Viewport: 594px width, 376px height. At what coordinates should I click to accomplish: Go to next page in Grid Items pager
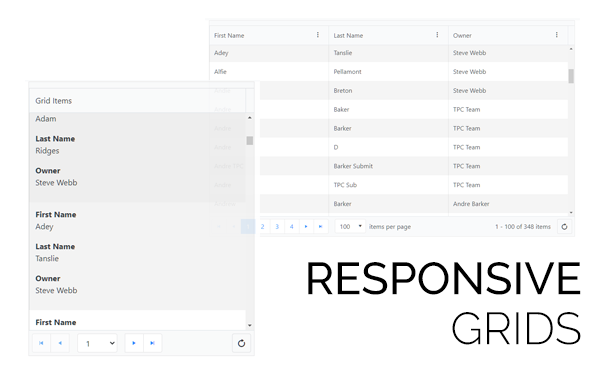click(x=134, y=343)
